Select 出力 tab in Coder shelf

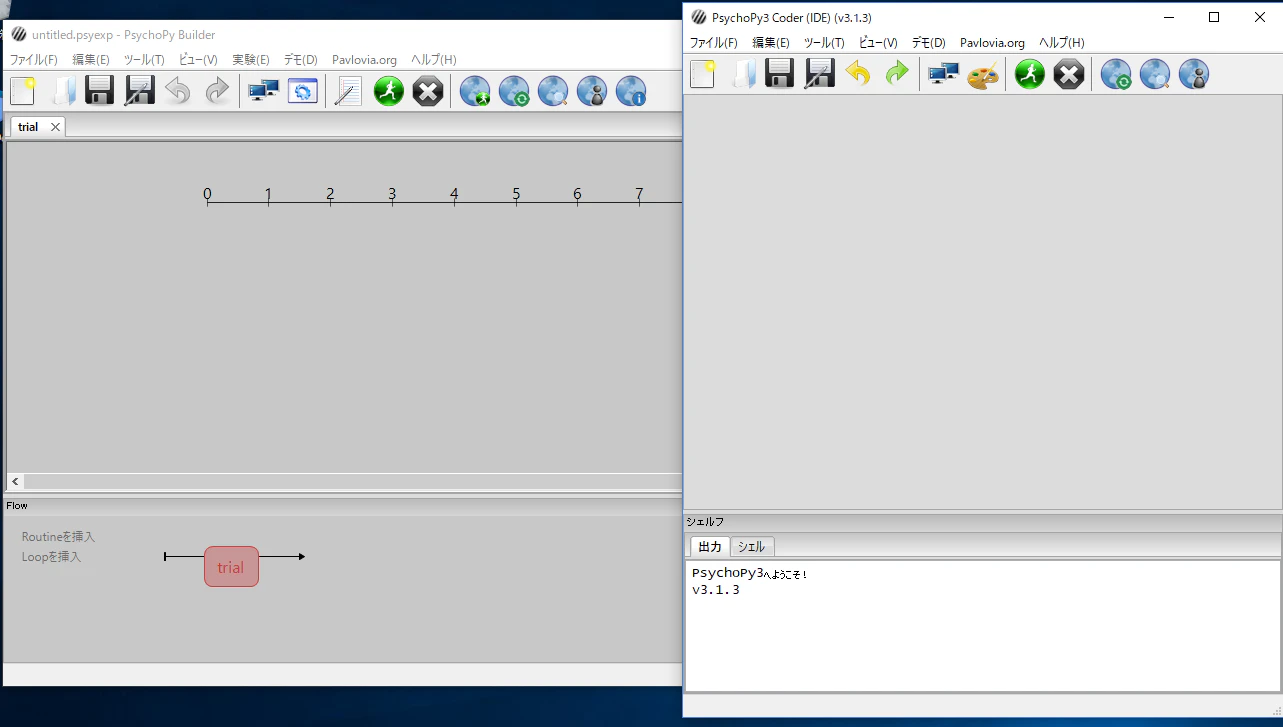click(x=710, y=547)
